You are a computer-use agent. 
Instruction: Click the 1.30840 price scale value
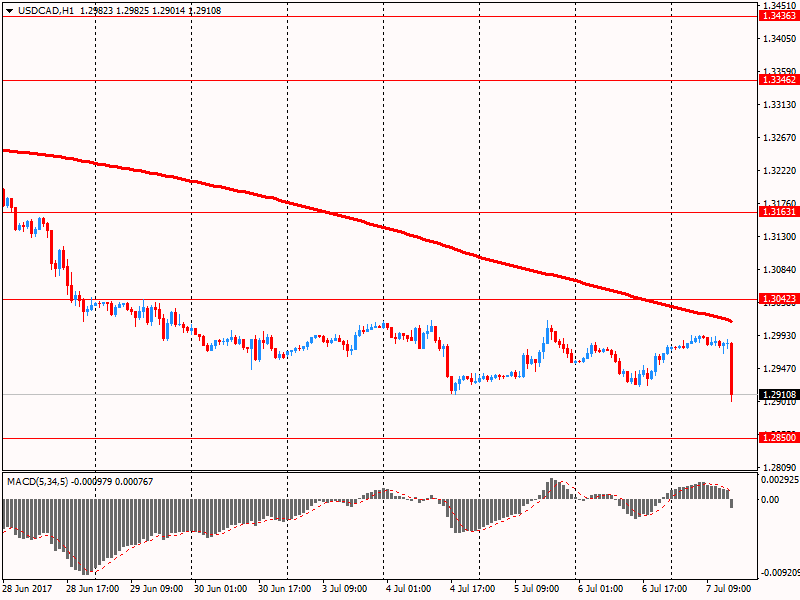[x=780, y=269]
